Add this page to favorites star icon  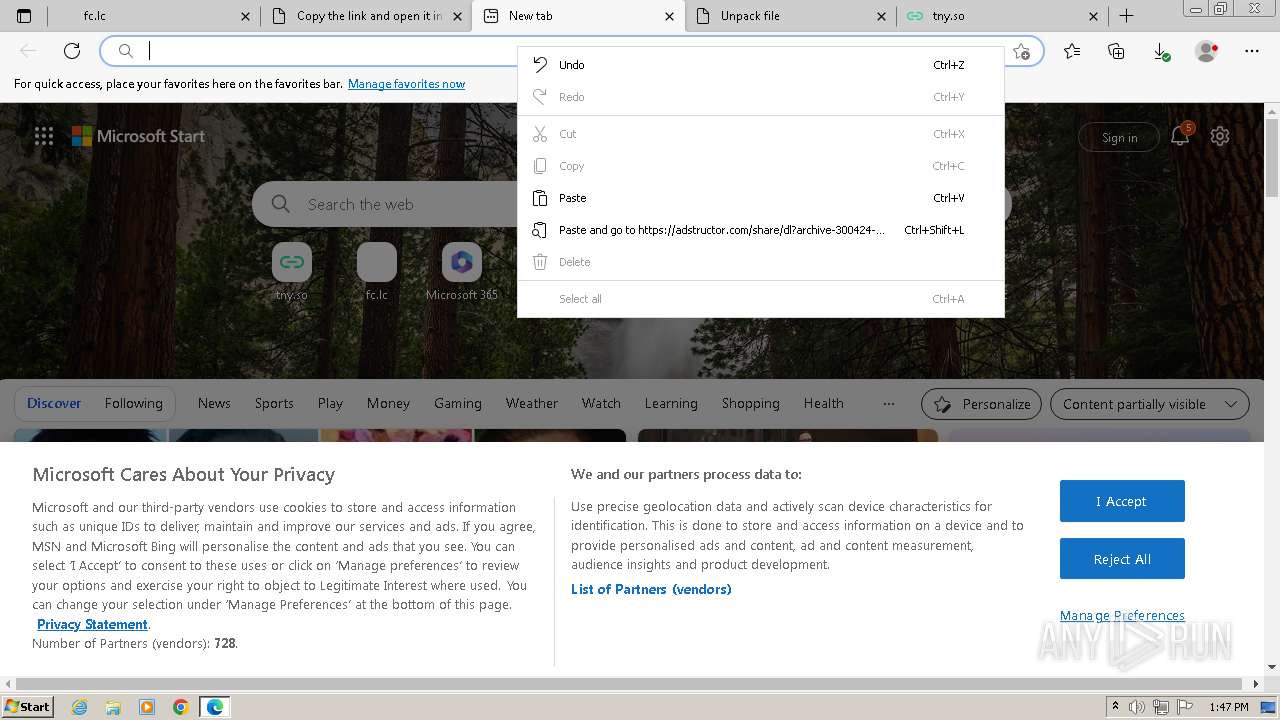click(1021, 51)
